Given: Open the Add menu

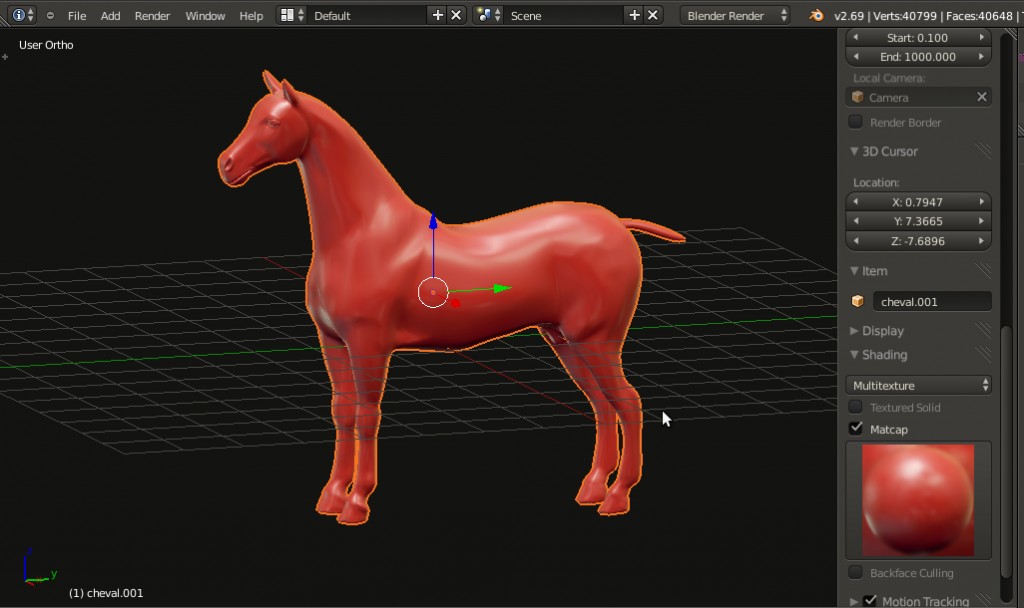Looking at the screenshot, I should [110, 14].
